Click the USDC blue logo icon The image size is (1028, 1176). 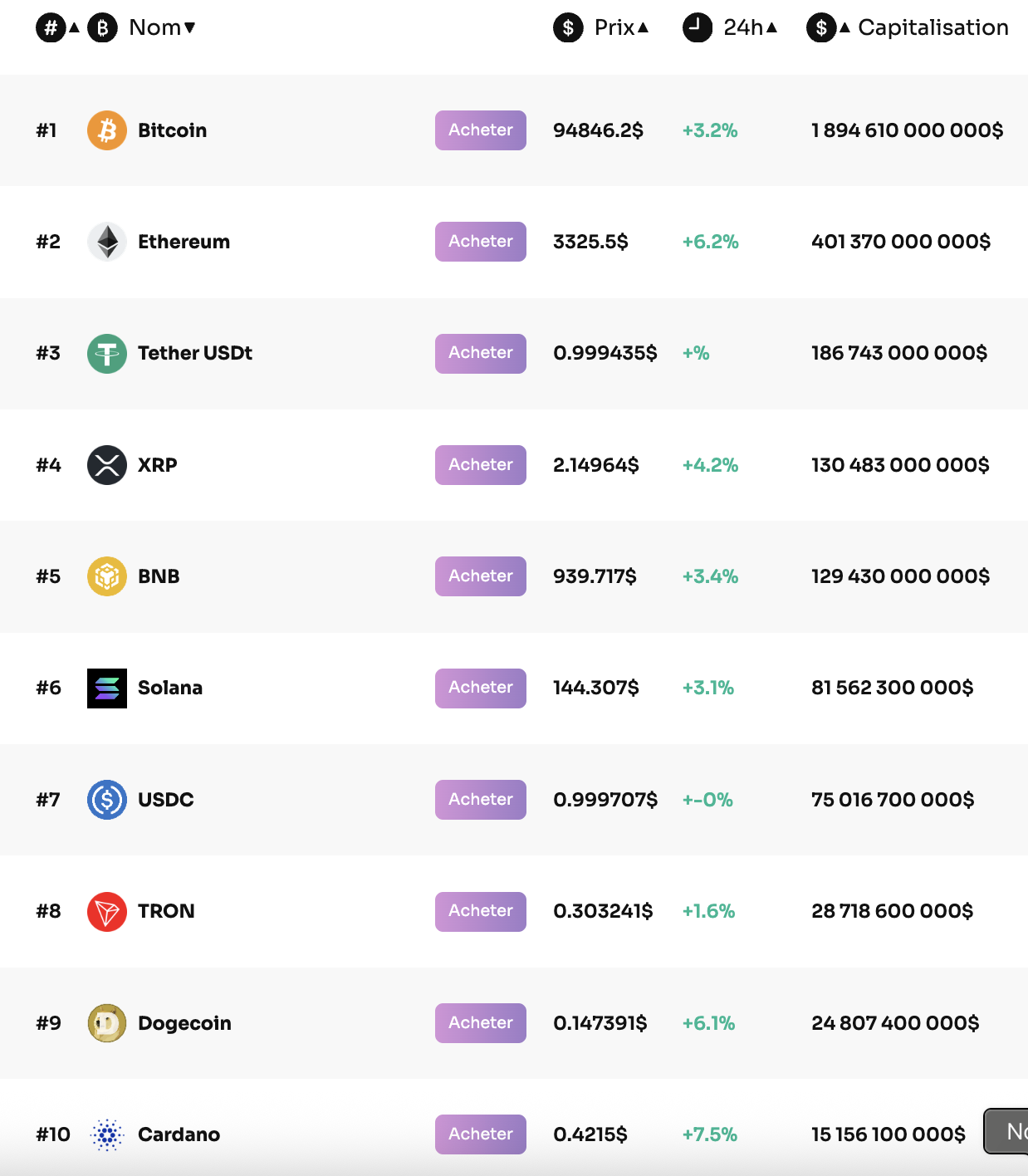[x=106, y=800]
